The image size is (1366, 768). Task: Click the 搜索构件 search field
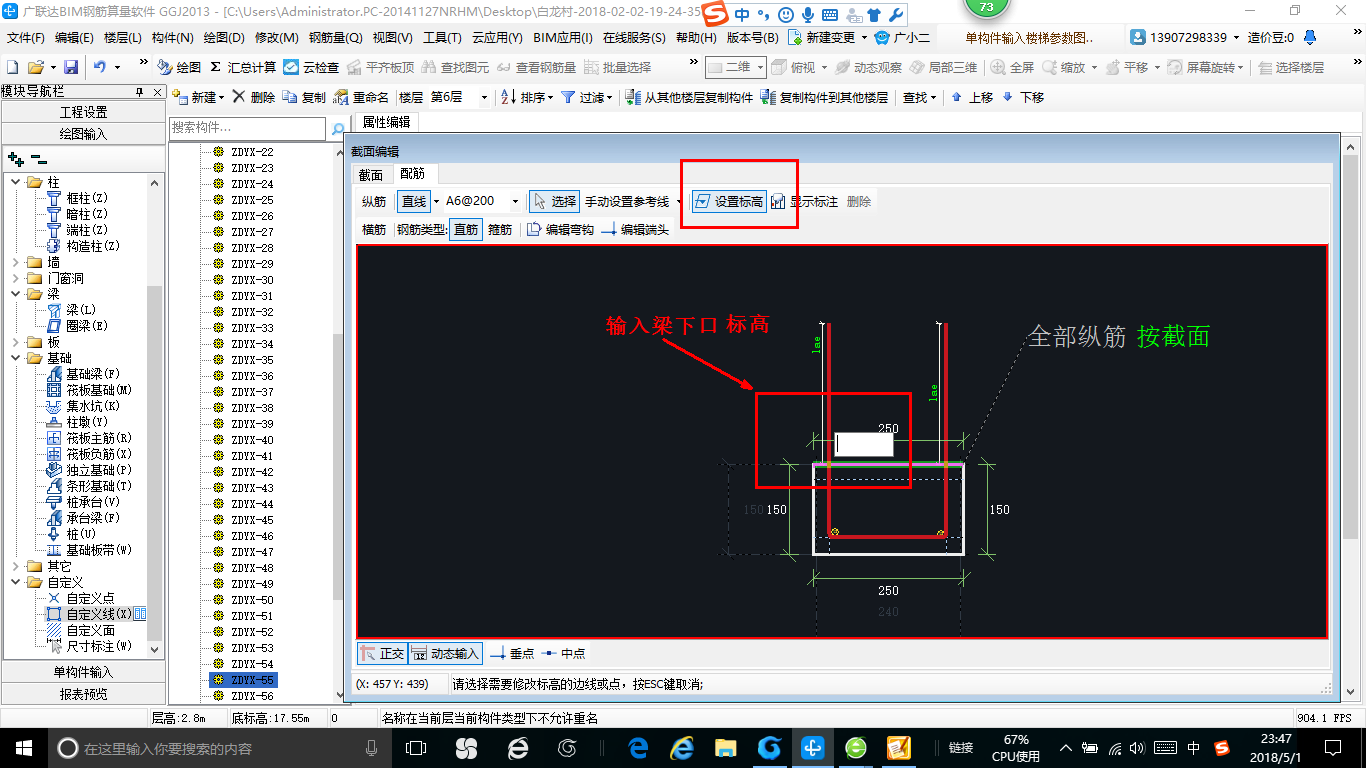tap(248, 128)
